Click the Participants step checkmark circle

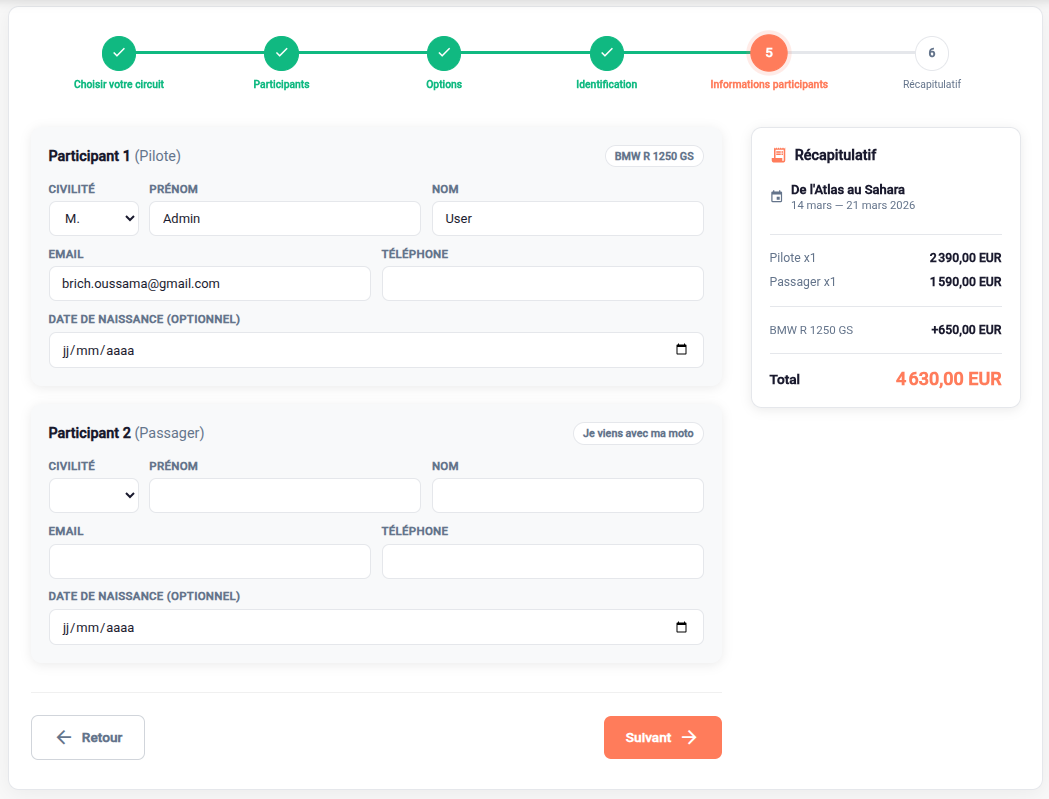coord(281,53)
